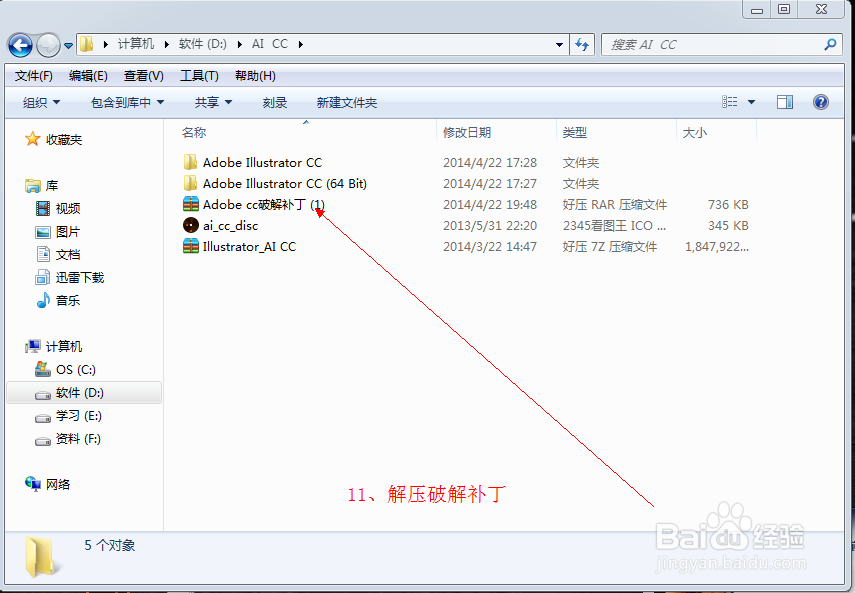This screenshot has width=855, height=593.
Task: Click the ai_cc_disc disc icon
Action: (190, 225)
